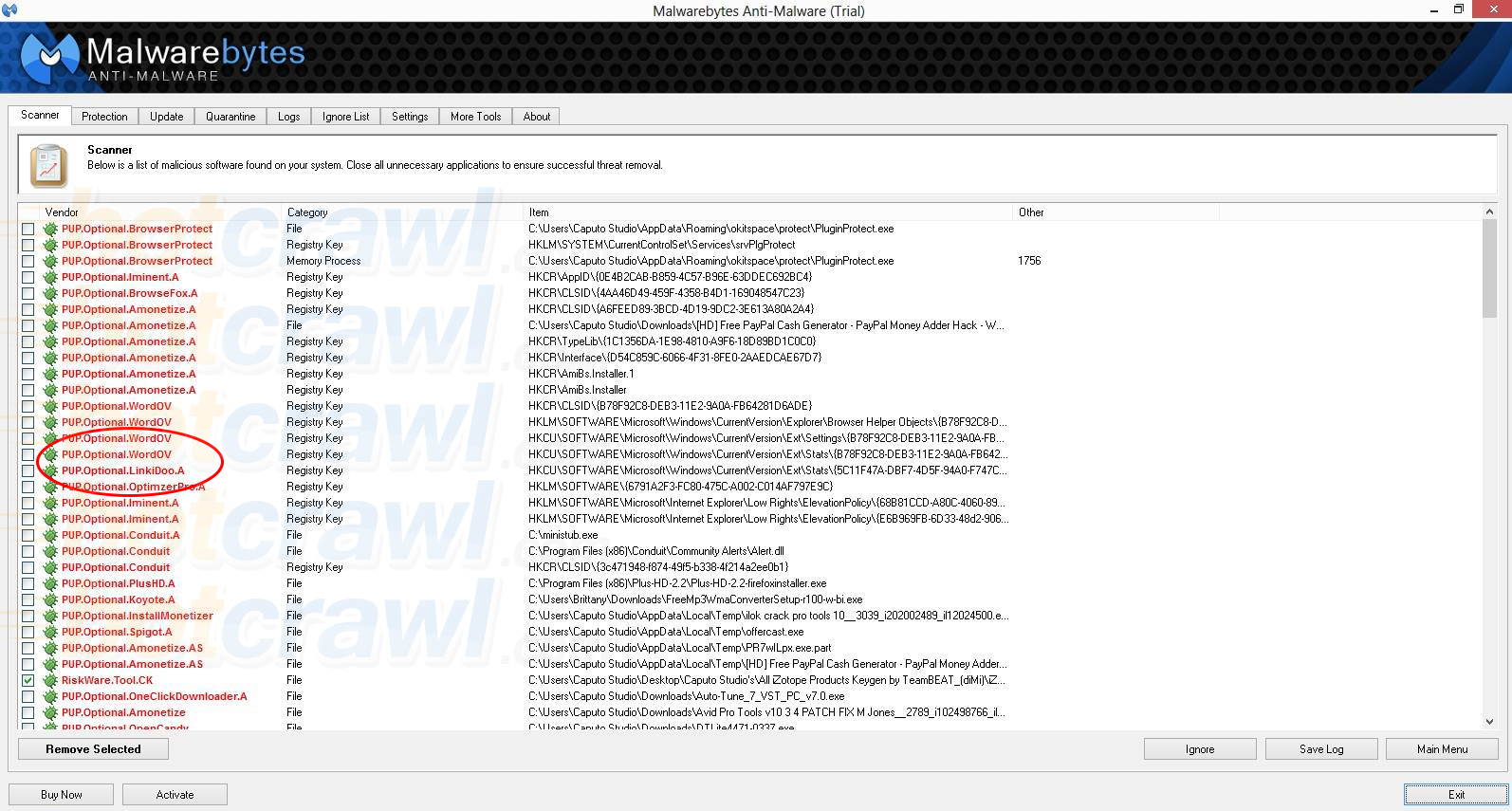Click the bug icon beside PUP.Optional.InstallMonetizer

[50, 616]
